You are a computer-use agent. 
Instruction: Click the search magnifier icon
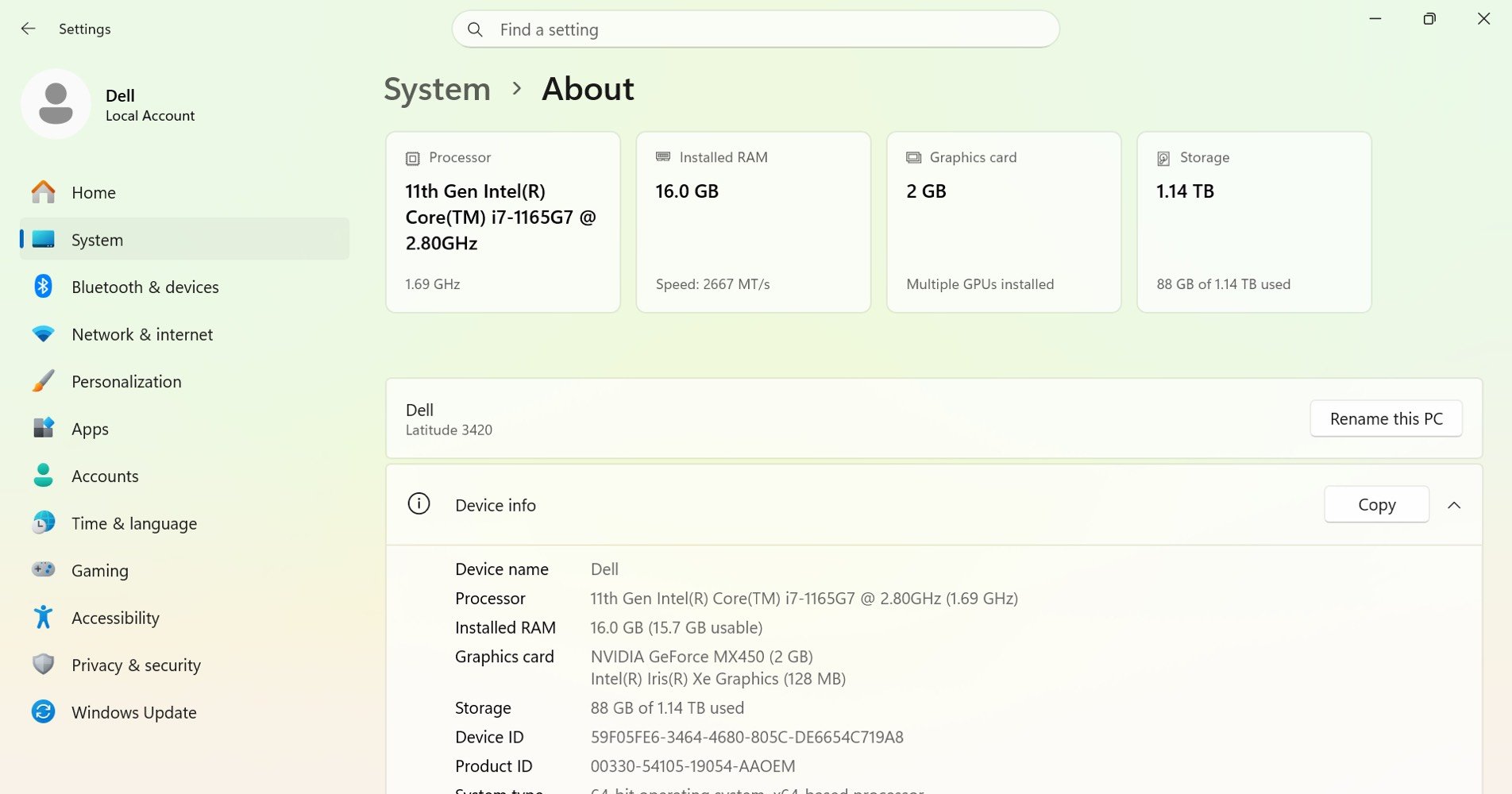pyautogui.click(x=475, y=29)
